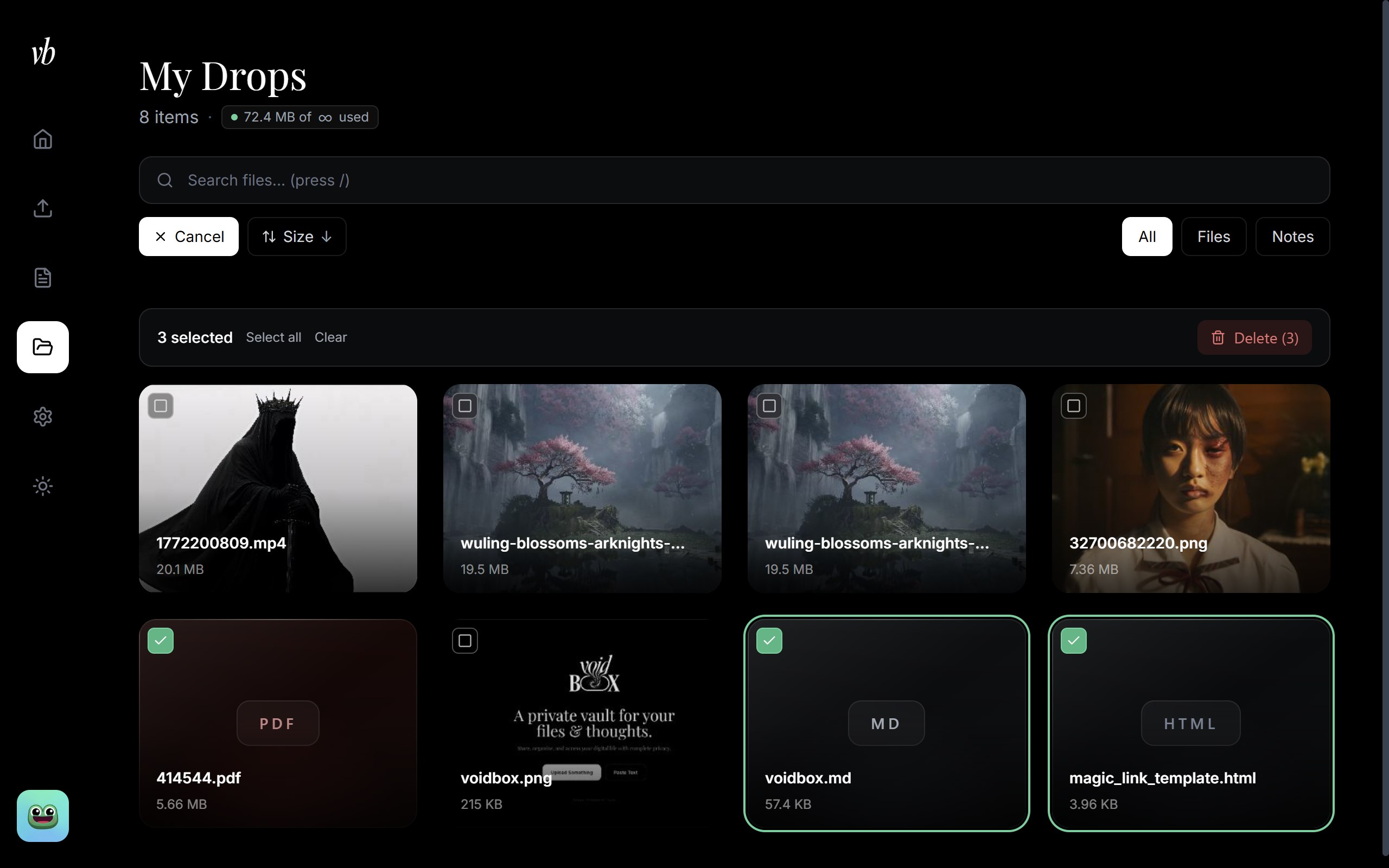Viewport: 1389px width, 868px height.
Task: Click the MD type badge
Action: click(886, 723)
